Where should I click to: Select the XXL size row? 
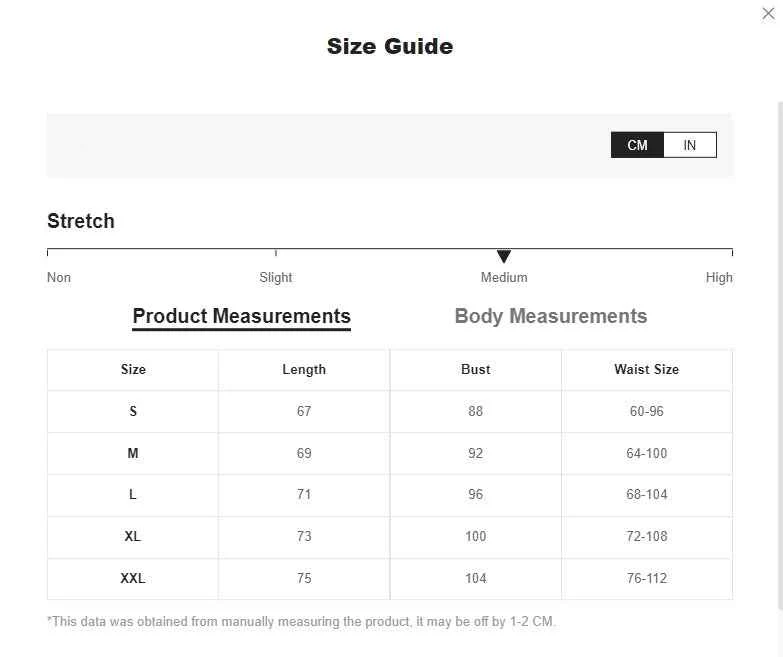(390, 579)
